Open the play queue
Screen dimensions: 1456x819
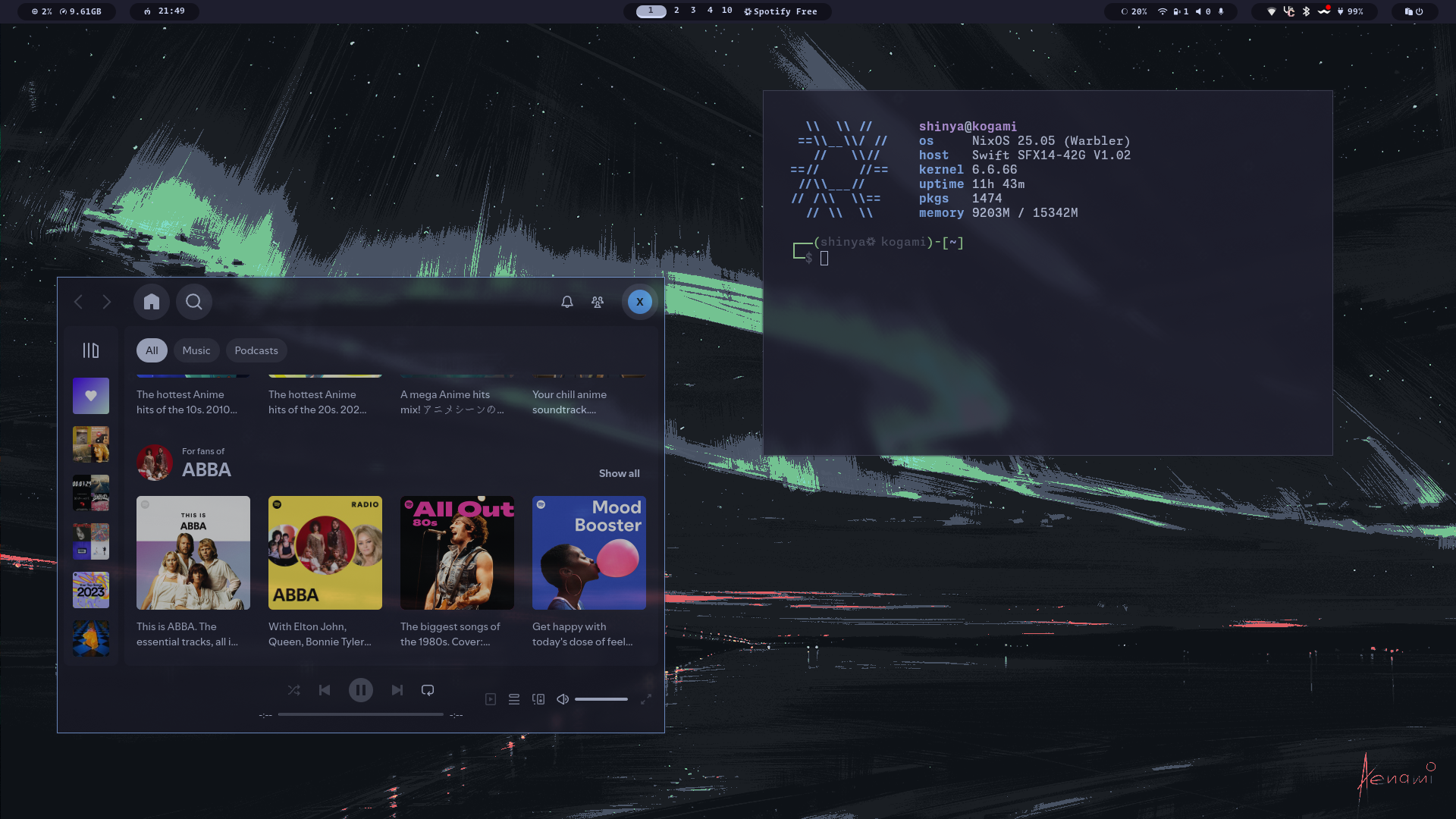514,699
